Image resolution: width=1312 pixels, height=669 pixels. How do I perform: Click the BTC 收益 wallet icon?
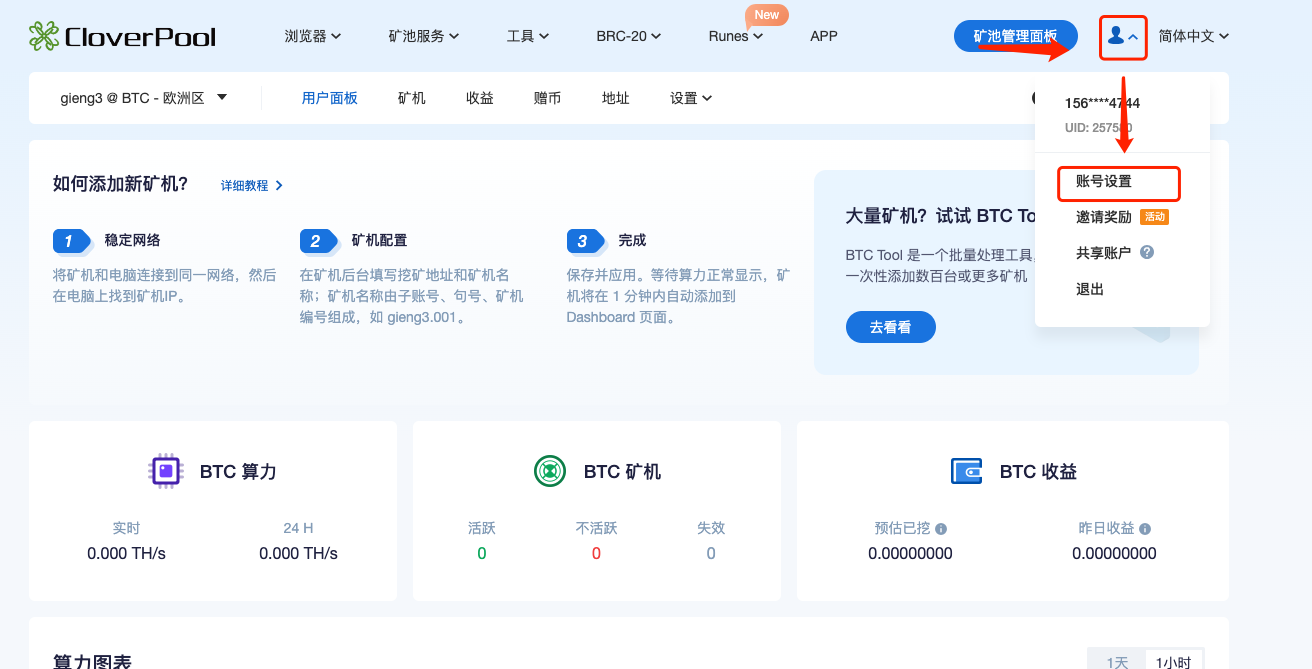tap(966, 471)
